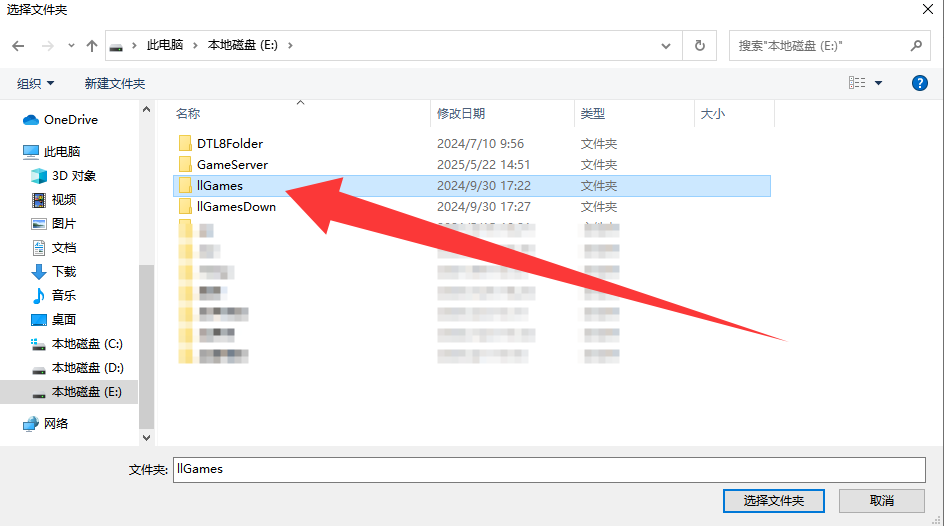Expand the recent locations dropdown arrow
Viewport: 944px width, 526px height.
(x=71, y=46)
